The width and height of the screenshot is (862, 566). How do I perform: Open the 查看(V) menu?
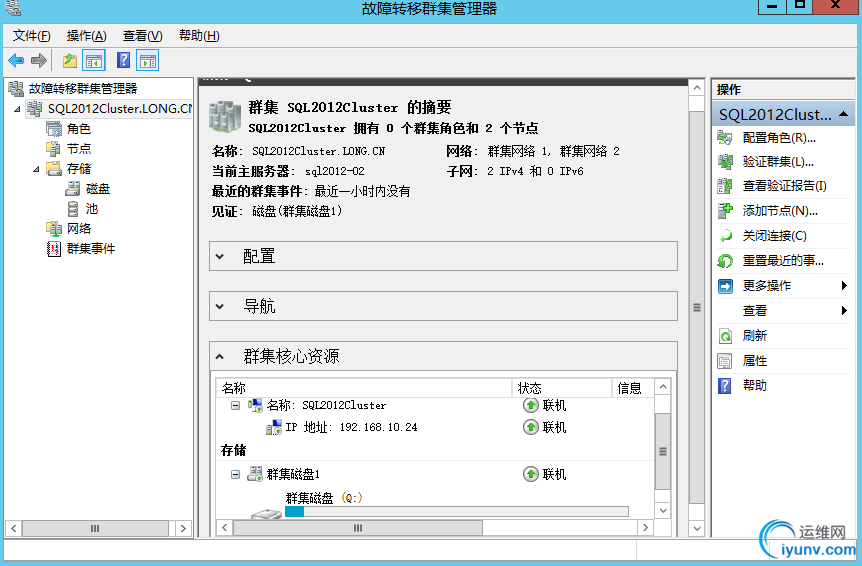click(x=142, y=36)
